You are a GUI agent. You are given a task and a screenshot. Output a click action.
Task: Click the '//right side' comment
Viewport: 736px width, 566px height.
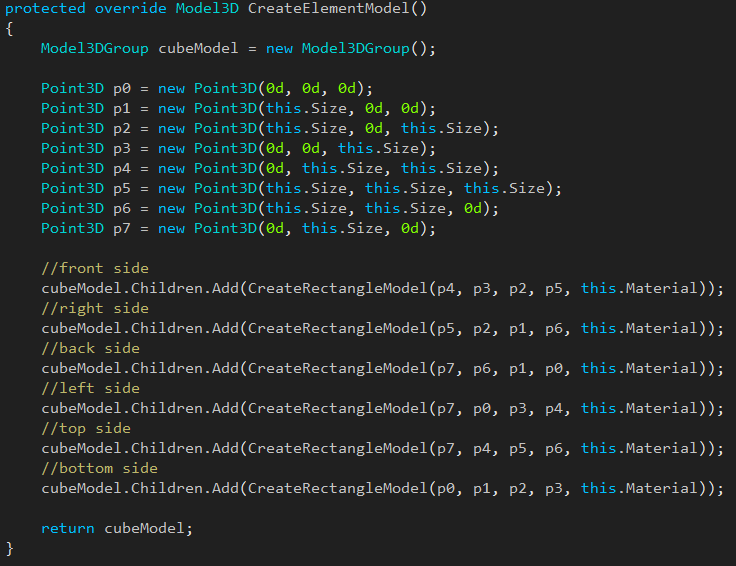[95, 308]
